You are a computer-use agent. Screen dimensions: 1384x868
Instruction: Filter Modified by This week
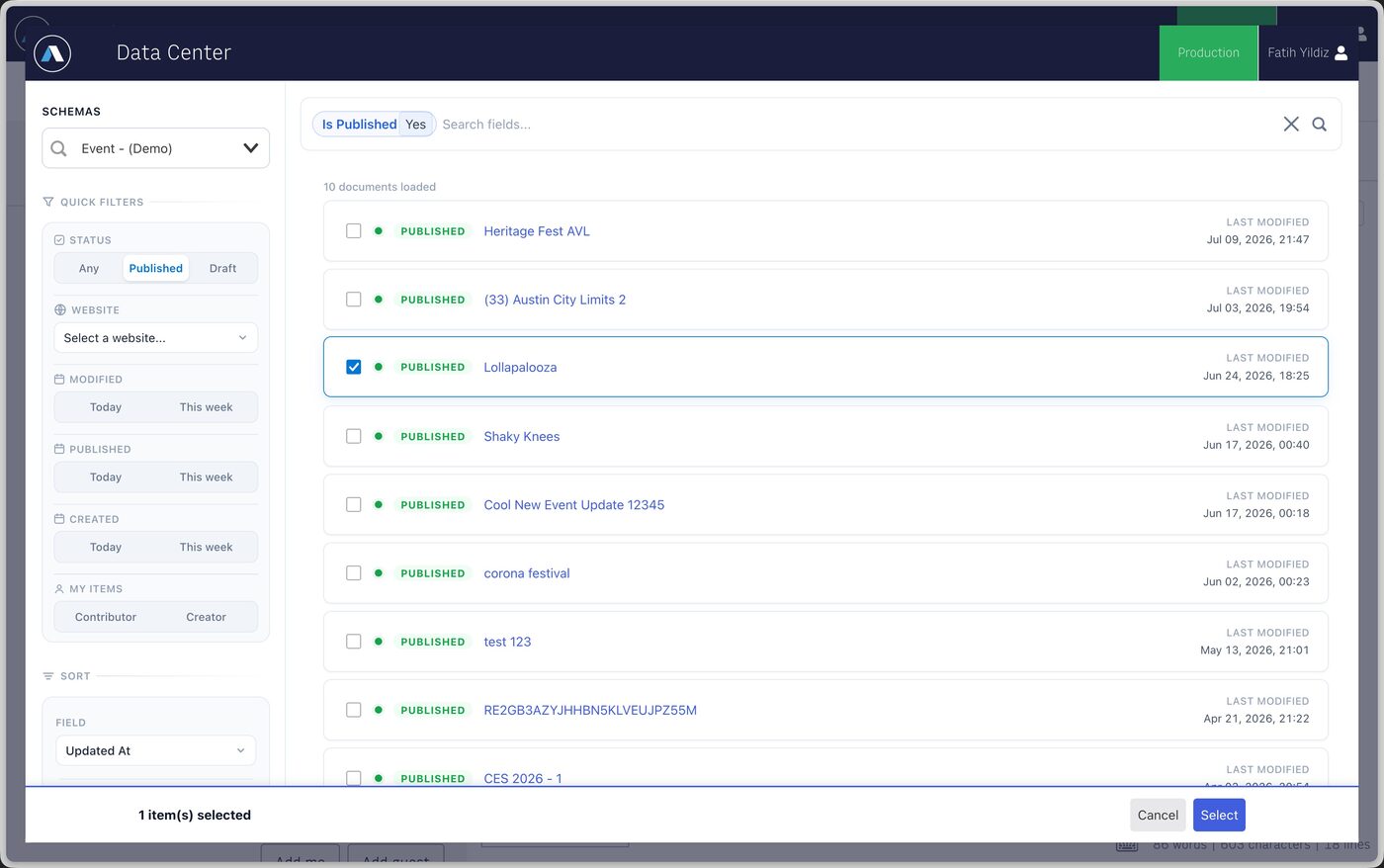206,407
